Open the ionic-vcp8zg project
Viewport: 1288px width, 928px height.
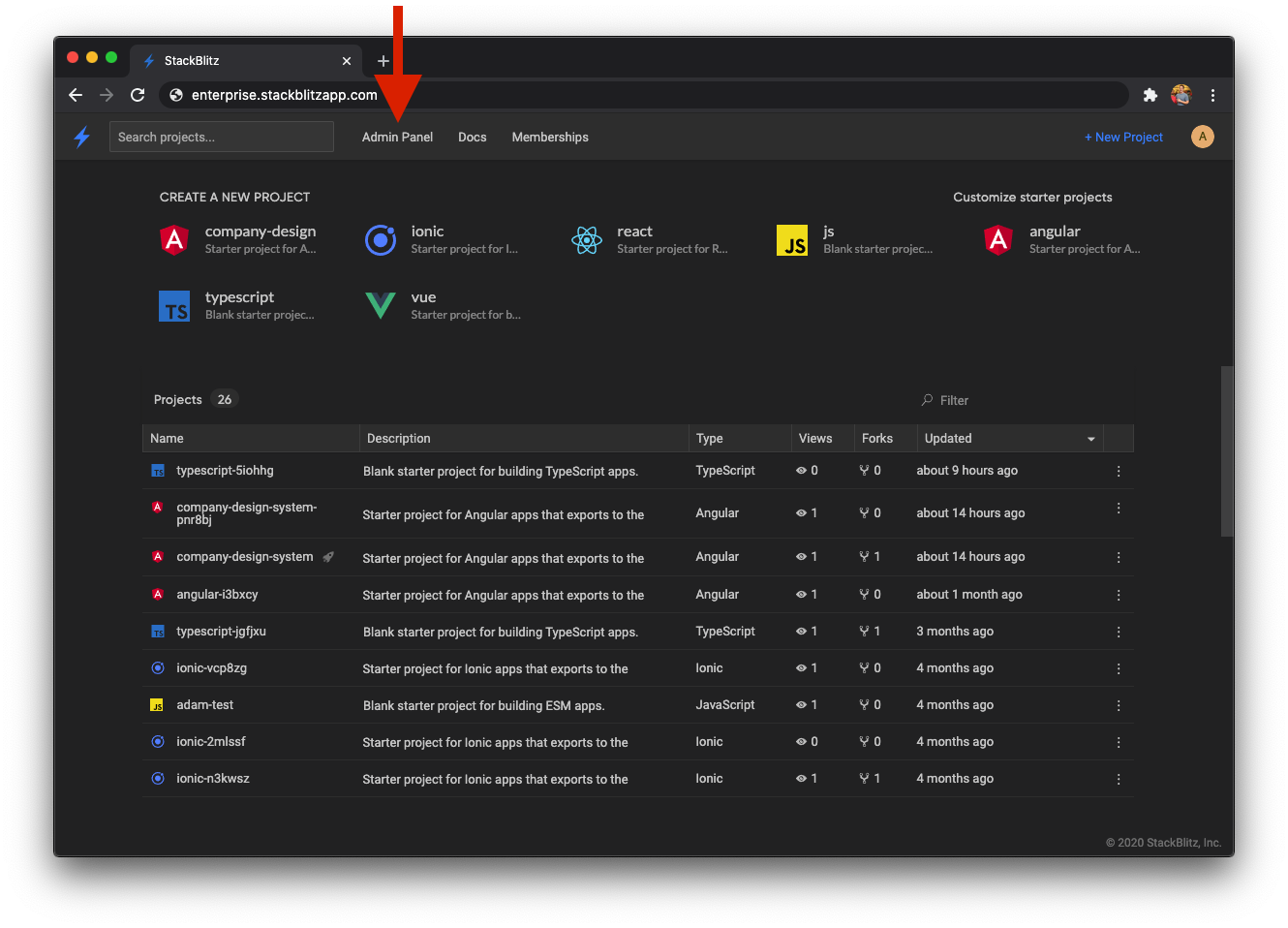[211, 668]
